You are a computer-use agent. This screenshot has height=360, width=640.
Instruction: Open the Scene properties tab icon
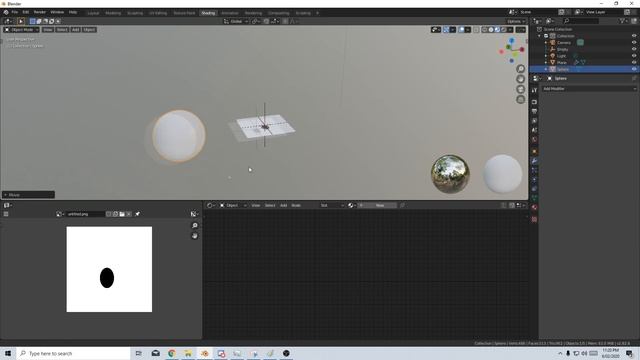(534, 130)
